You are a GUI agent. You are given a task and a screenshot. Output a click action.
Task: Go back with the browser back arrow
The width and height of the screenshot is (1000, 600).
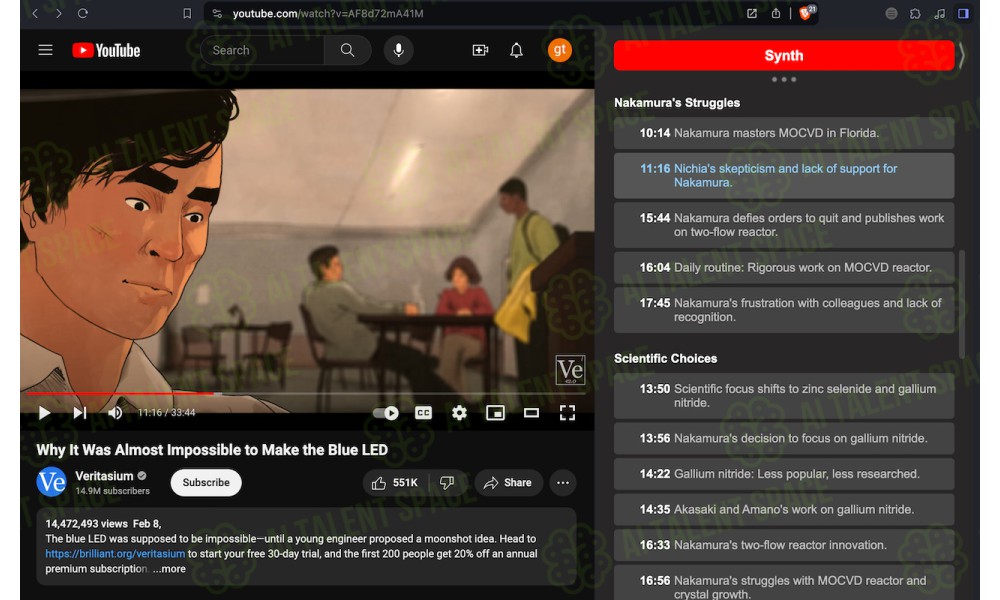(x=35, y=13)
